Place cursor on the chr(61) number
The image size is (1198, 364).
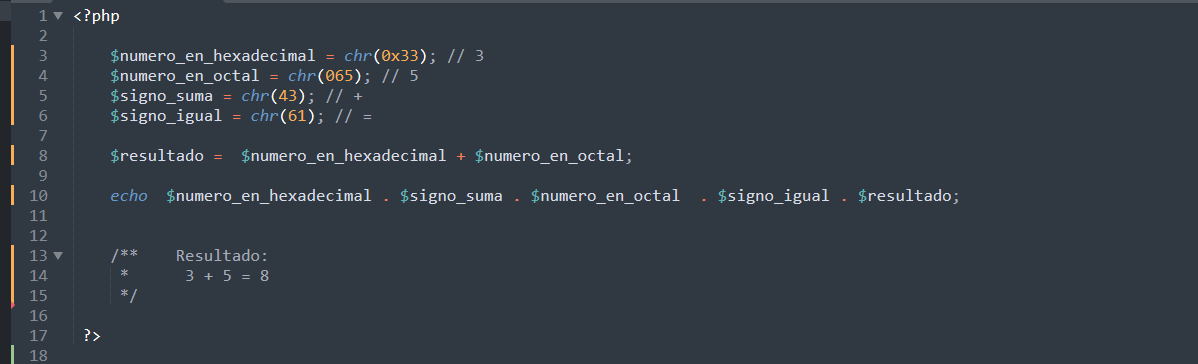[x=297, y=116]
